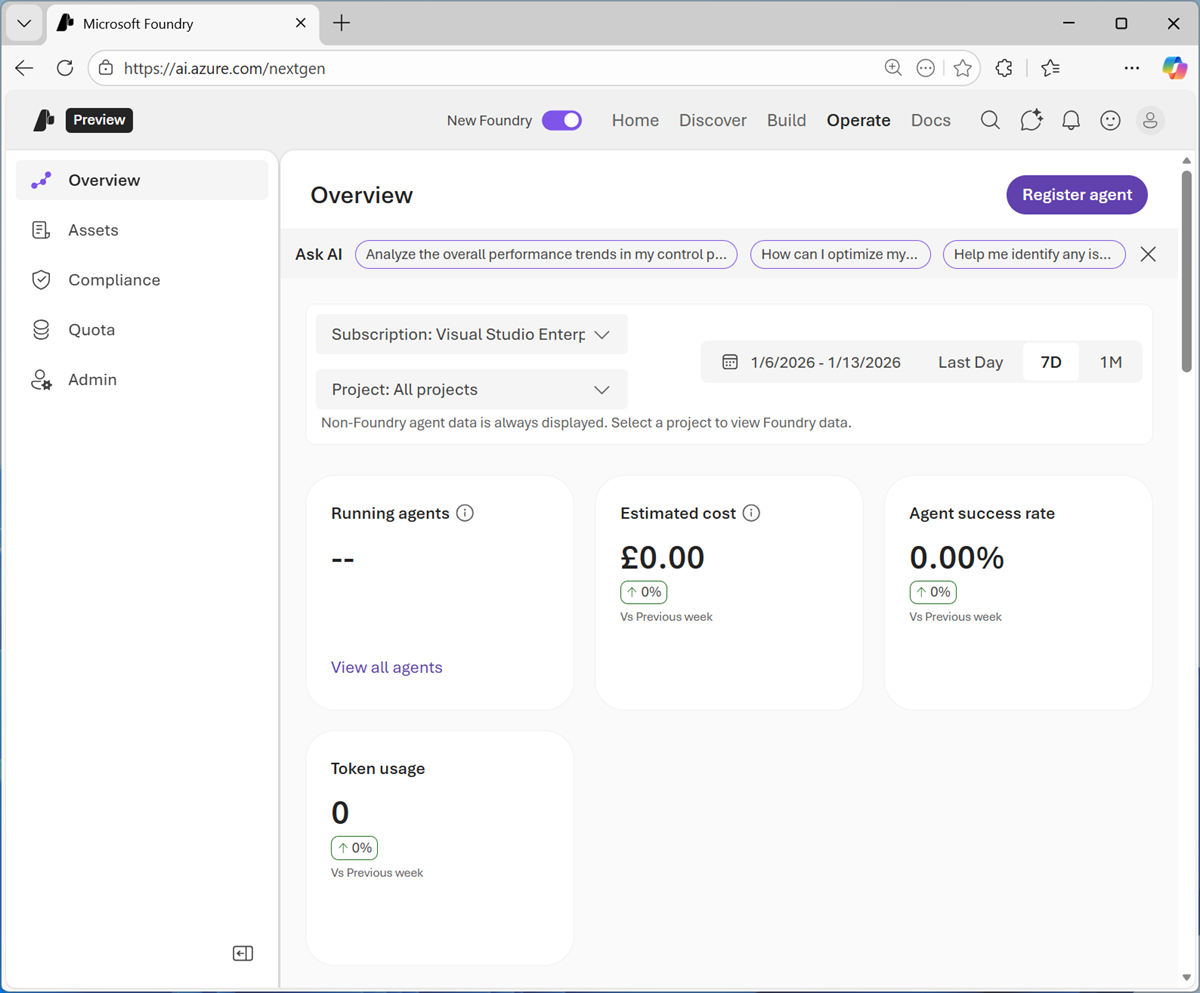
Task: Open the Admin sidebar item
Action: [92, 379]
